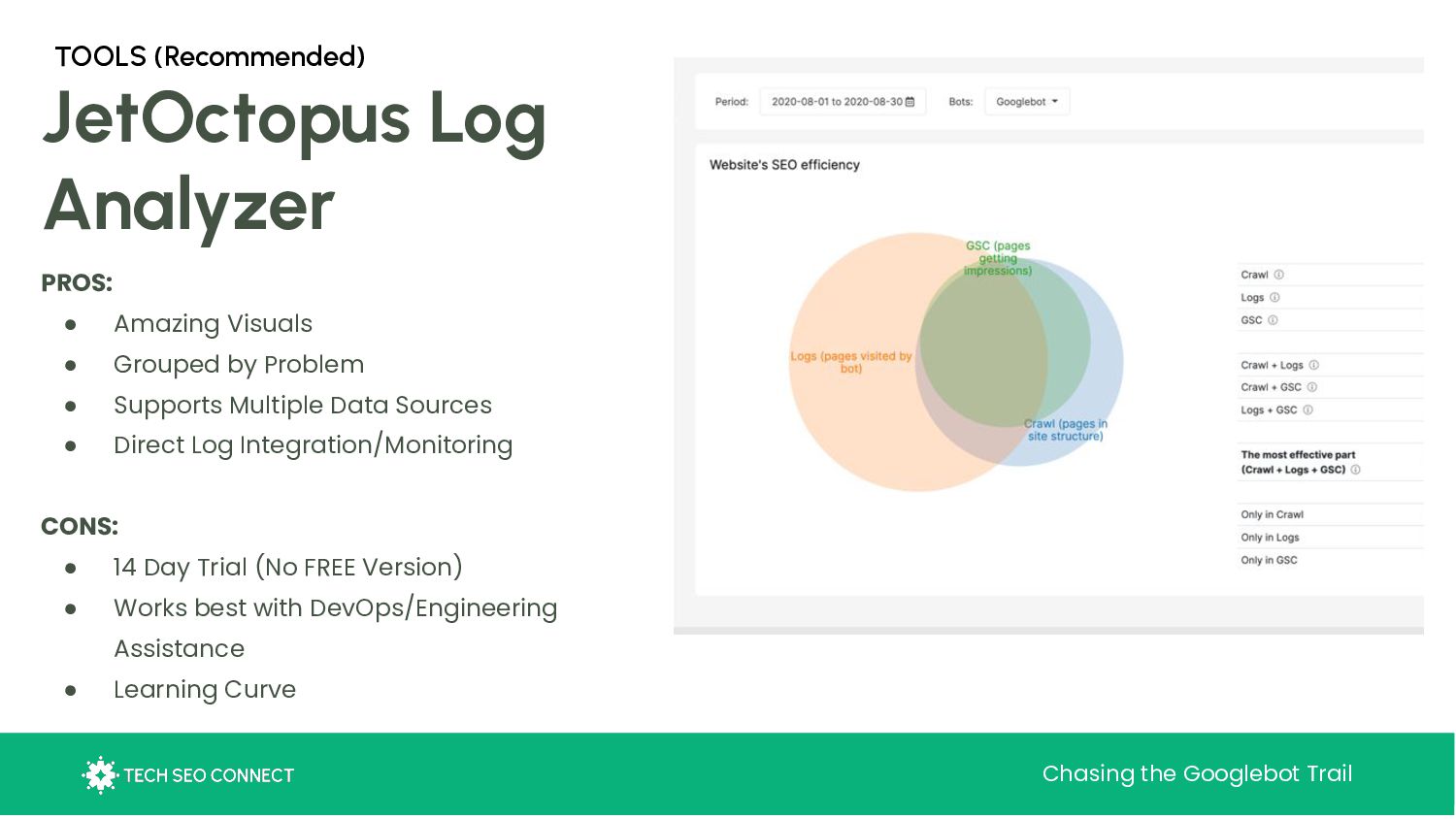Select the Only in Crawl row
The height and width of the screenshot is (819, 1456).
pyautogui.click(x=1330, y=515)
